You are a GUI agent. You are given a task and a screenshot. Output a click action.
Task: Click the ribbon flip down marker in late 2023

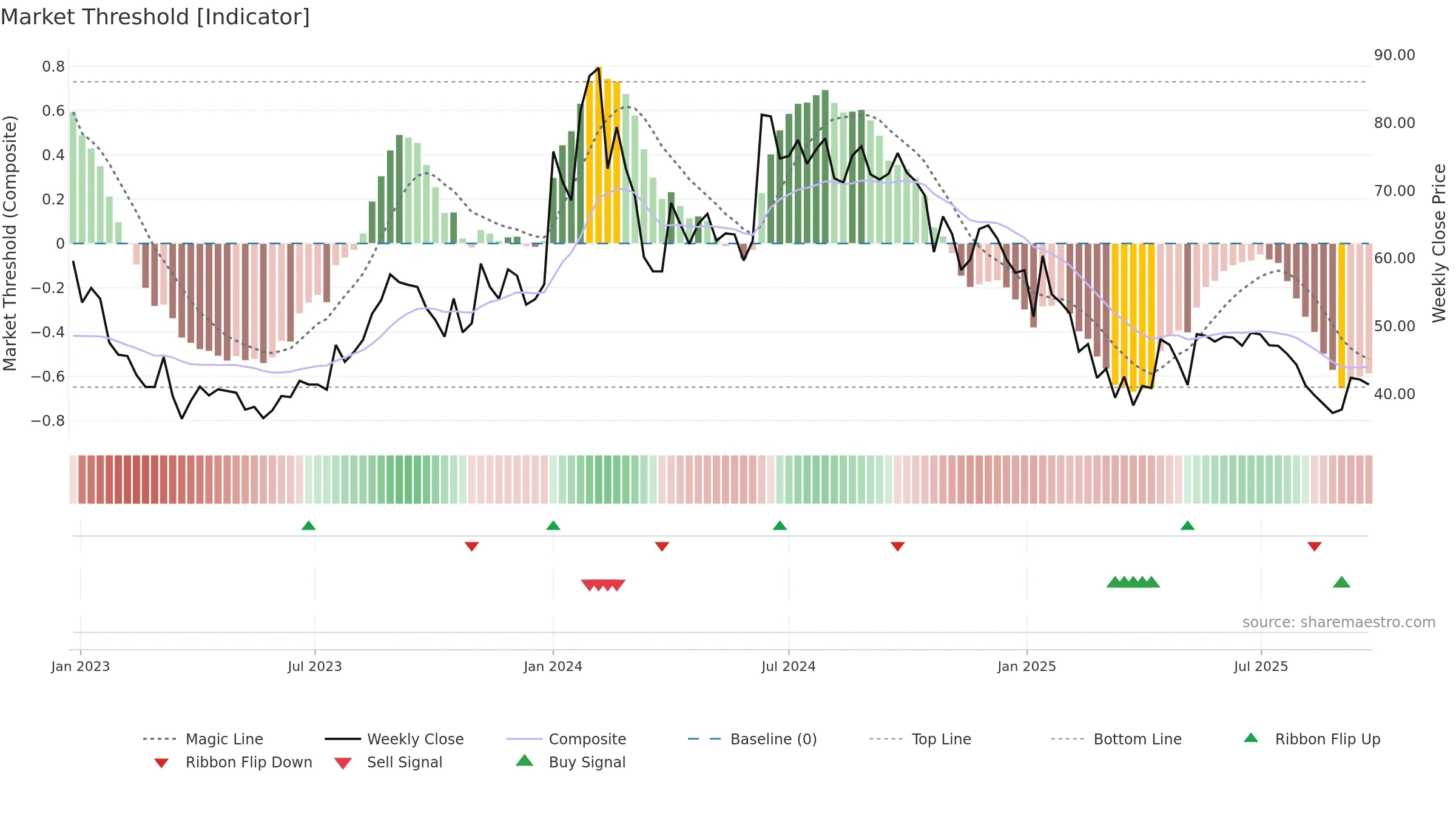coord(471,547)
